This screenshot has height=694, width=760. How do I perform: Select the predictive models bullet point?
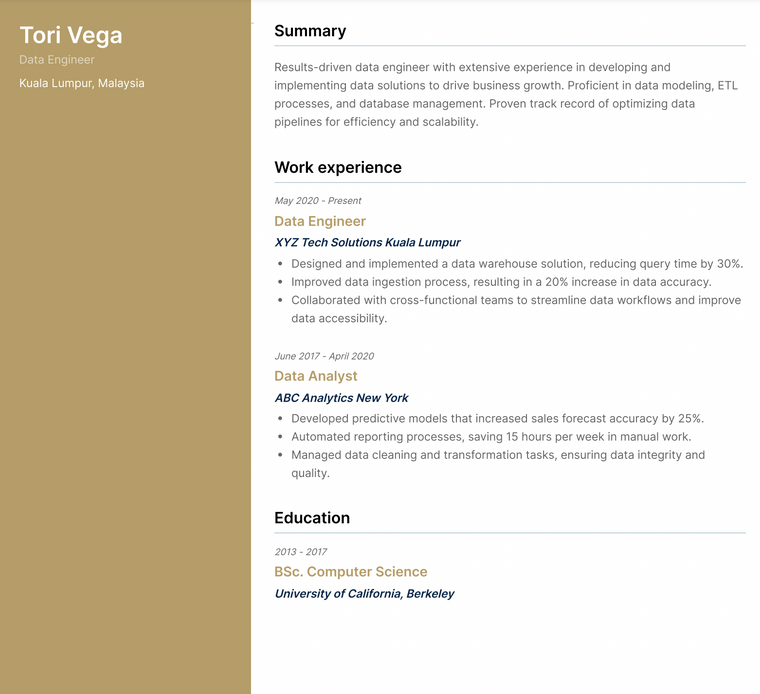click(x=497, y=419)
